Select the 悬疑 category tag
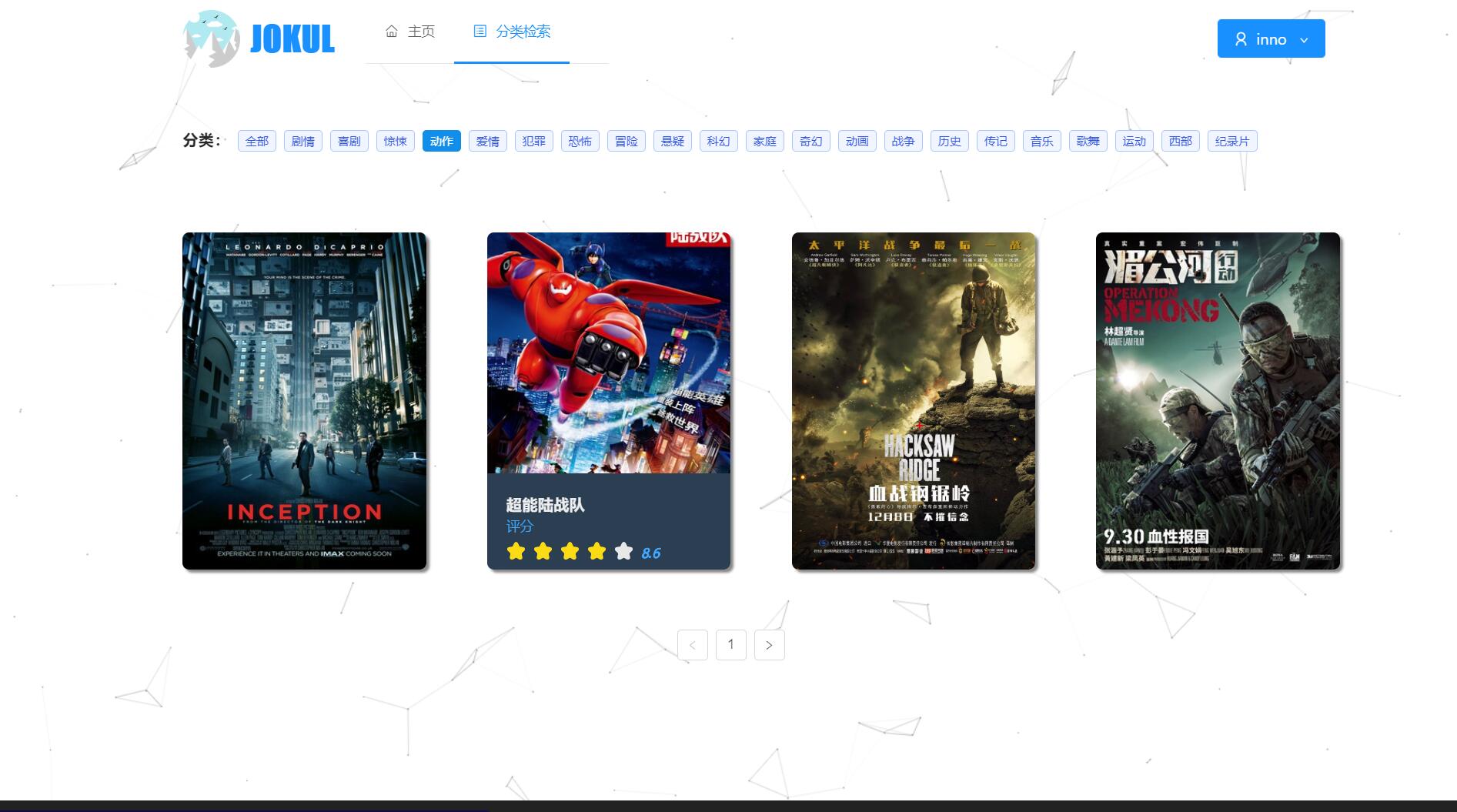The height and width of the screenshot is (812, 1457). (673, 141)
